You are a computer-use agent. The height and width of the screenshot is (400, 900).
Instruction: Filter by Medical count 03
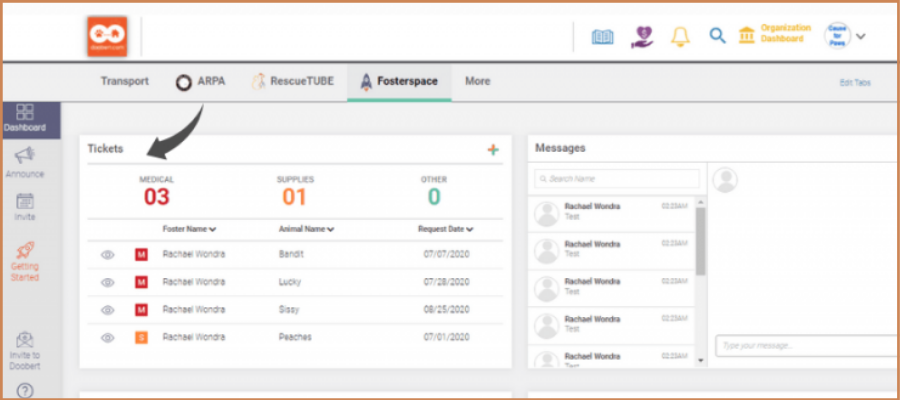click(x=157, y=192)
